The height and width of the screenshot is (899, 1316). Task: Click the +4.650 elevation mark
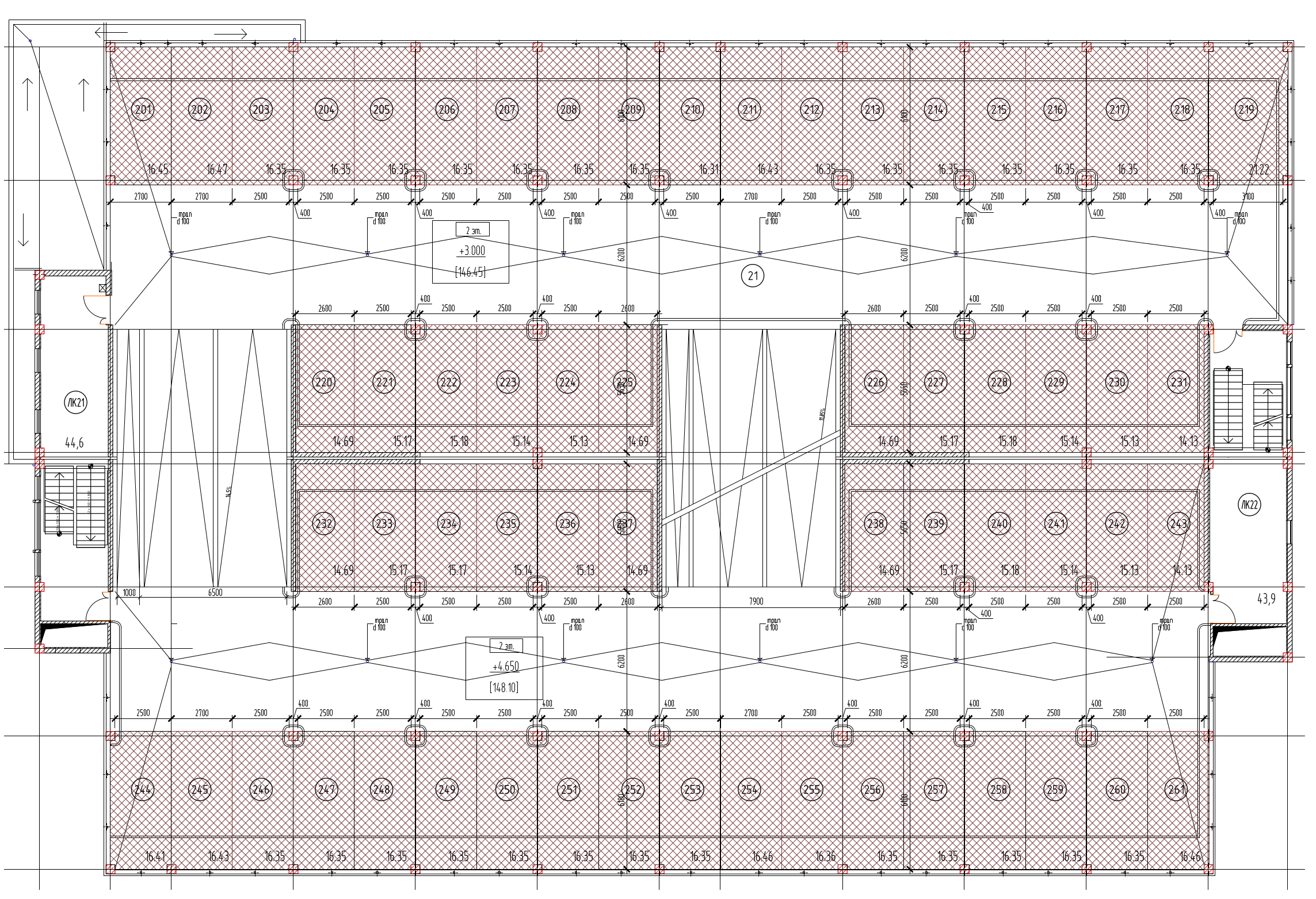click(505, 667)
